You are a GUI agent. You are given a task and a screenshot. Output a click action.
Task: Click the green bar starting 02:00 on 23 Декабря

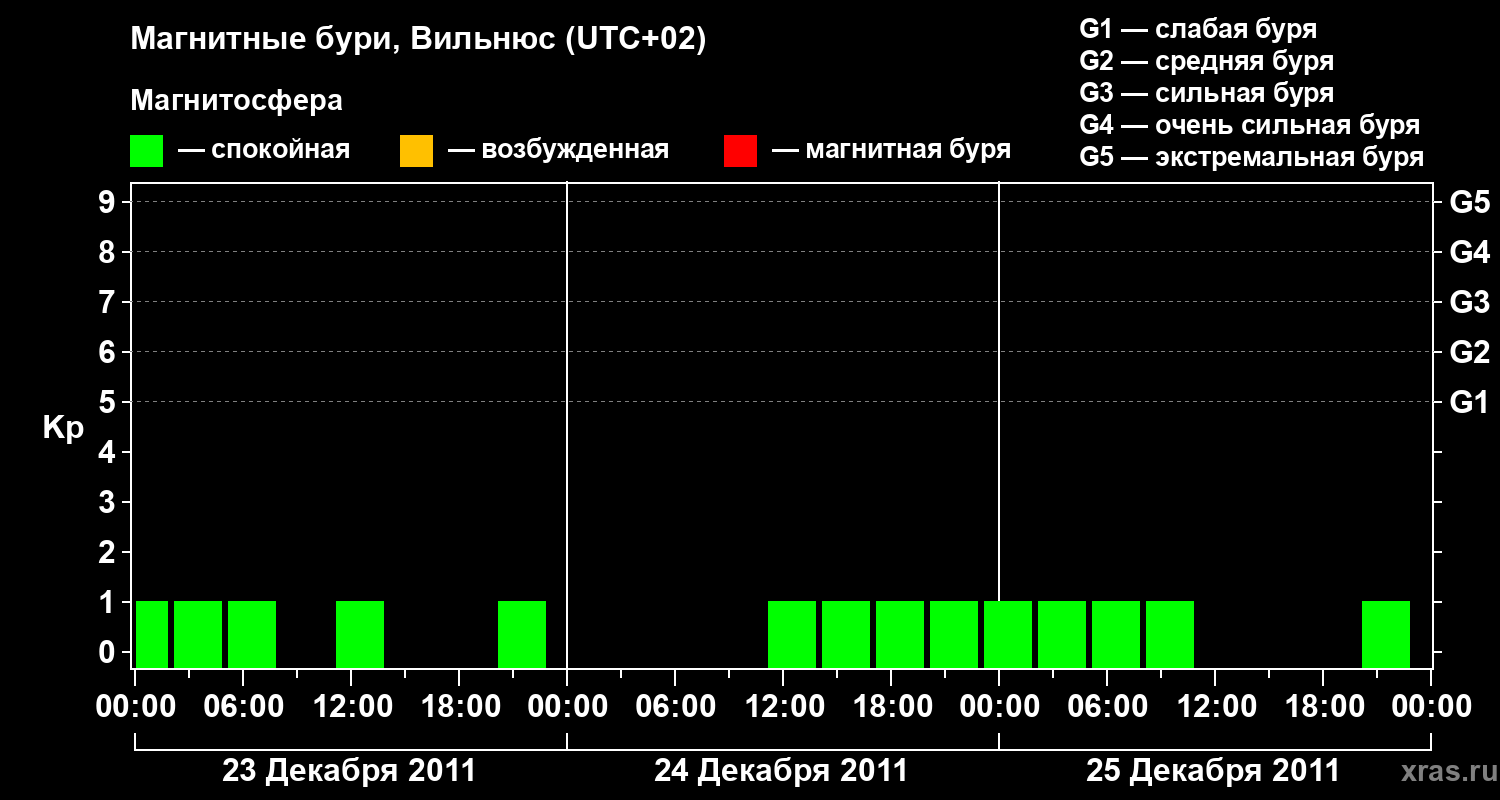[x=198, y=634]
